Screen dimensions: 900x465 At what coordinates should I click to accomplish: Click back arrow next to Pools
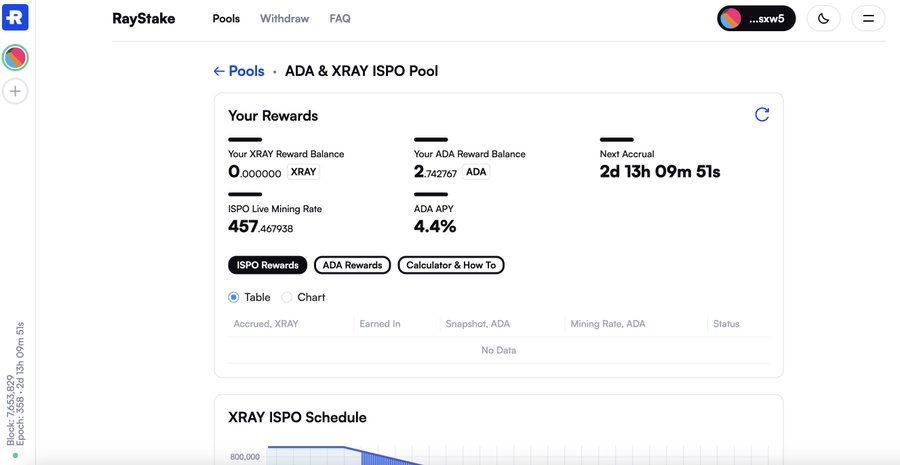[x=219, y=71]
